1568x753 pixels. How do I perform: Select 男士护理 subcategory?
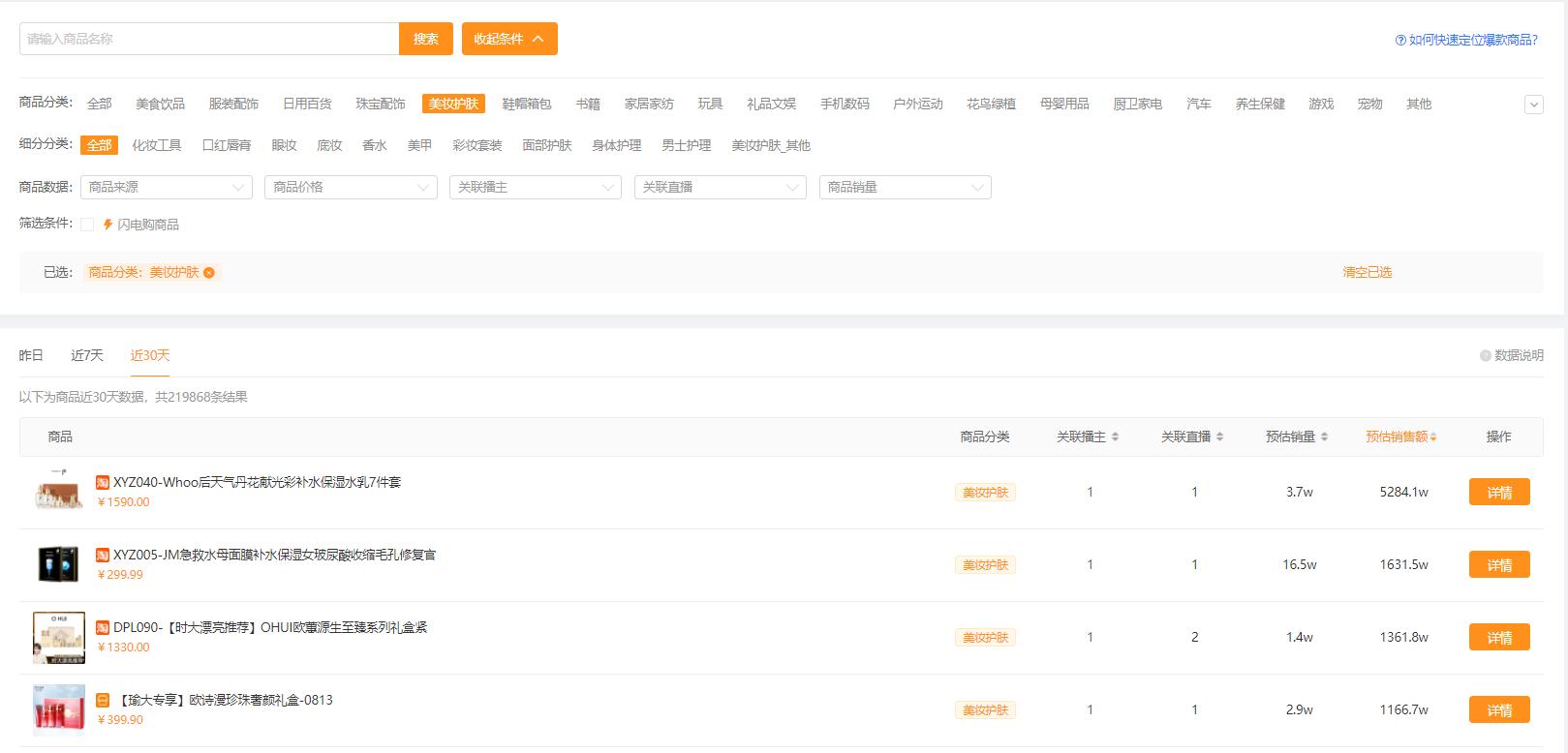pyautogui.click(x=687, y=145)
